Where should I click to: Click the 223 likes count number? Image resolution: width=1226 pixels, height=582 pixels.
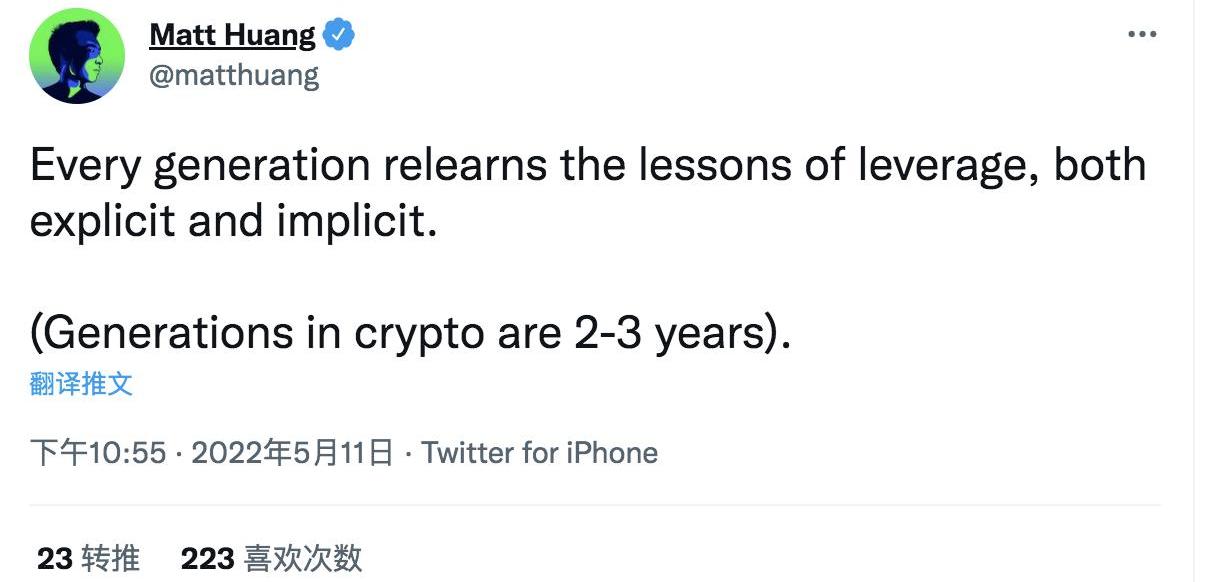point(207,558)
